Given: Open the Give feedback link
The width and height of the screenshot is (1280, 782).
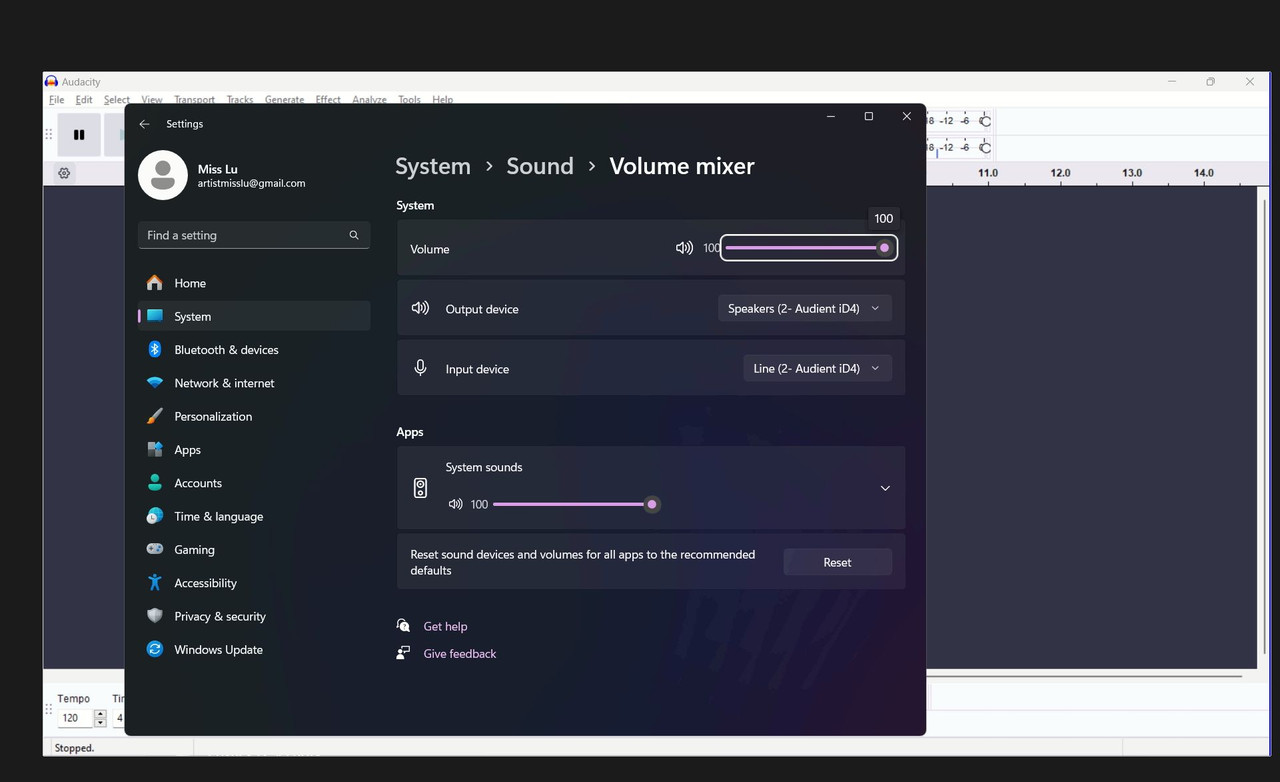Looking at the screenshot, I should coord(460,654).
